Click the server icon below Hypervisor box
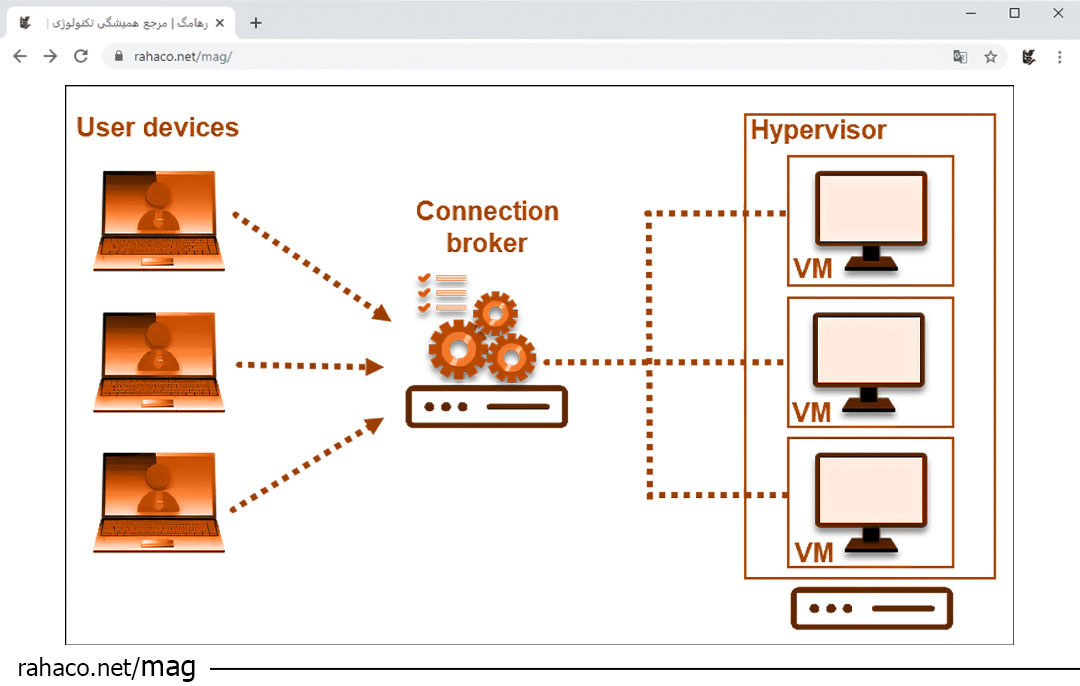 (x=871, y=608)
